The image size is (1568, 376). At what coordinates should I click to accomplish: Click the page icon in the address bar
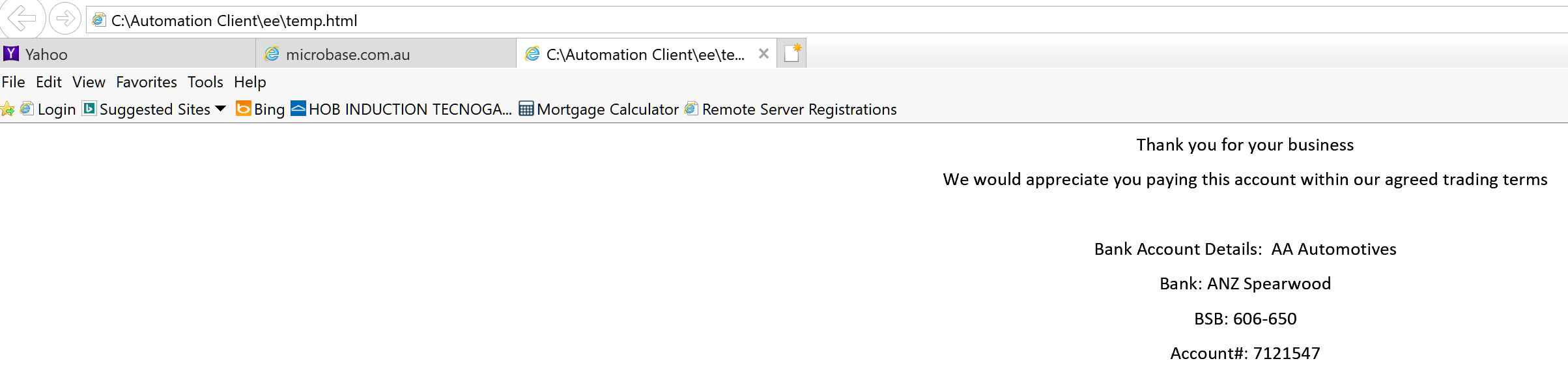pyautogui.click(x=99, y=20)
